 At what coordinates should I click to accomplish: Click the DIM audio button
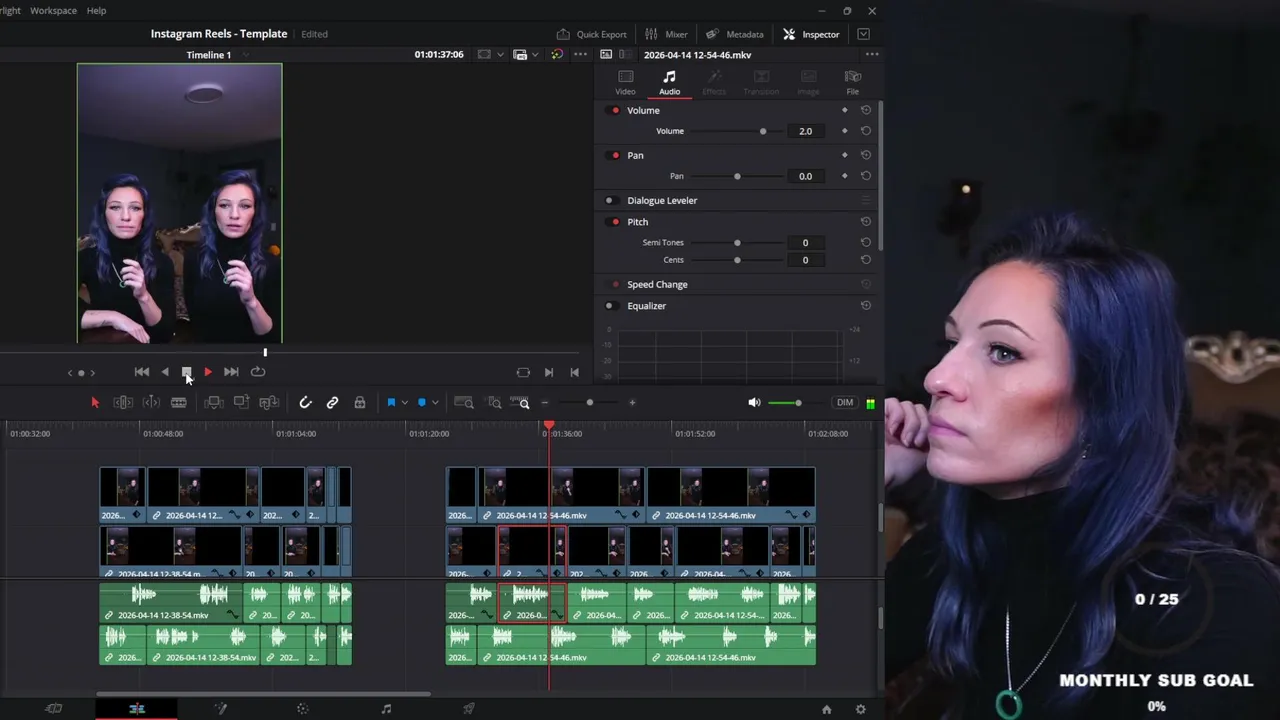coord(845,402)
